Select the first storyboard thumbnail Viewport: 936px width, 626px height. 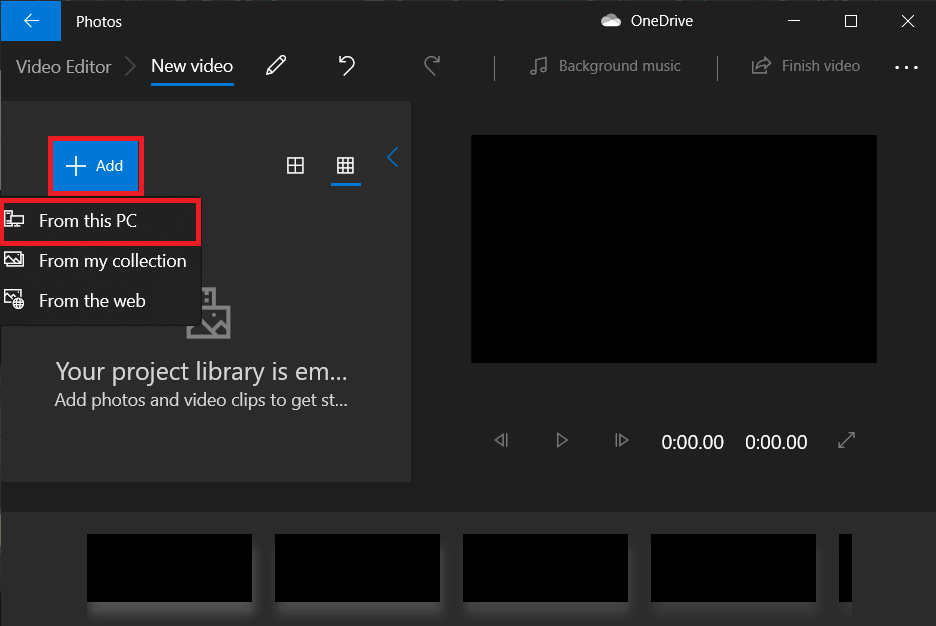click(x=169, y=568)
